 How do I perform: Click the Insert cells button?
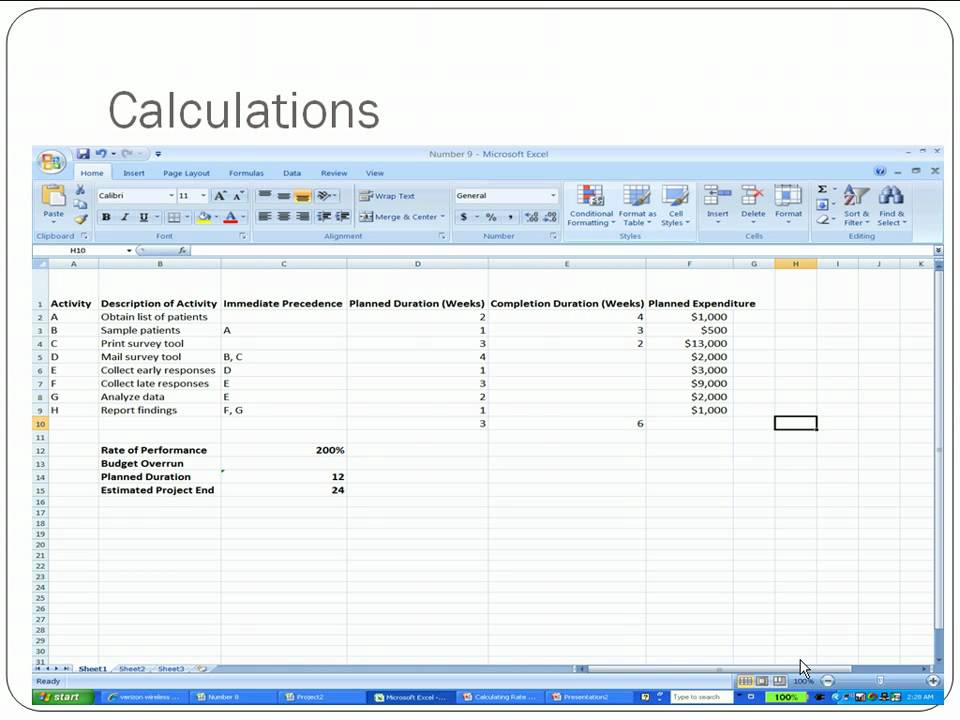pos(717,204)
